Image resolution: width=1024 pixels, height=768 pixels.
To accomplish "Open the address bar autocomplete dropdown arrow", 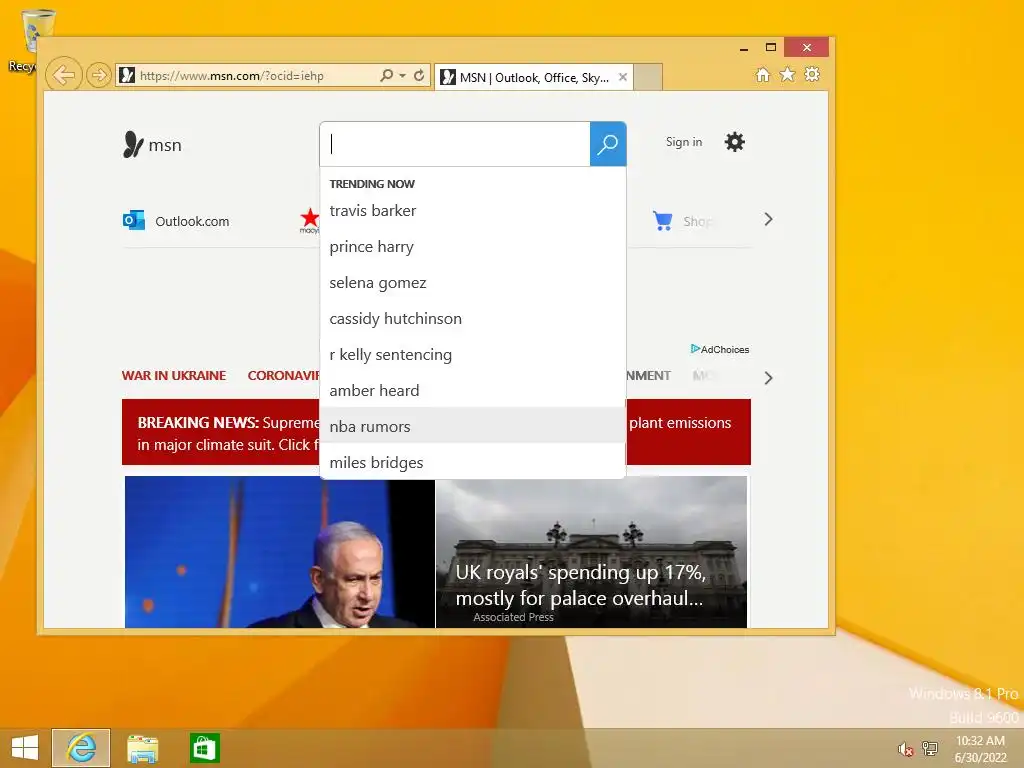I will click(402, 76).
